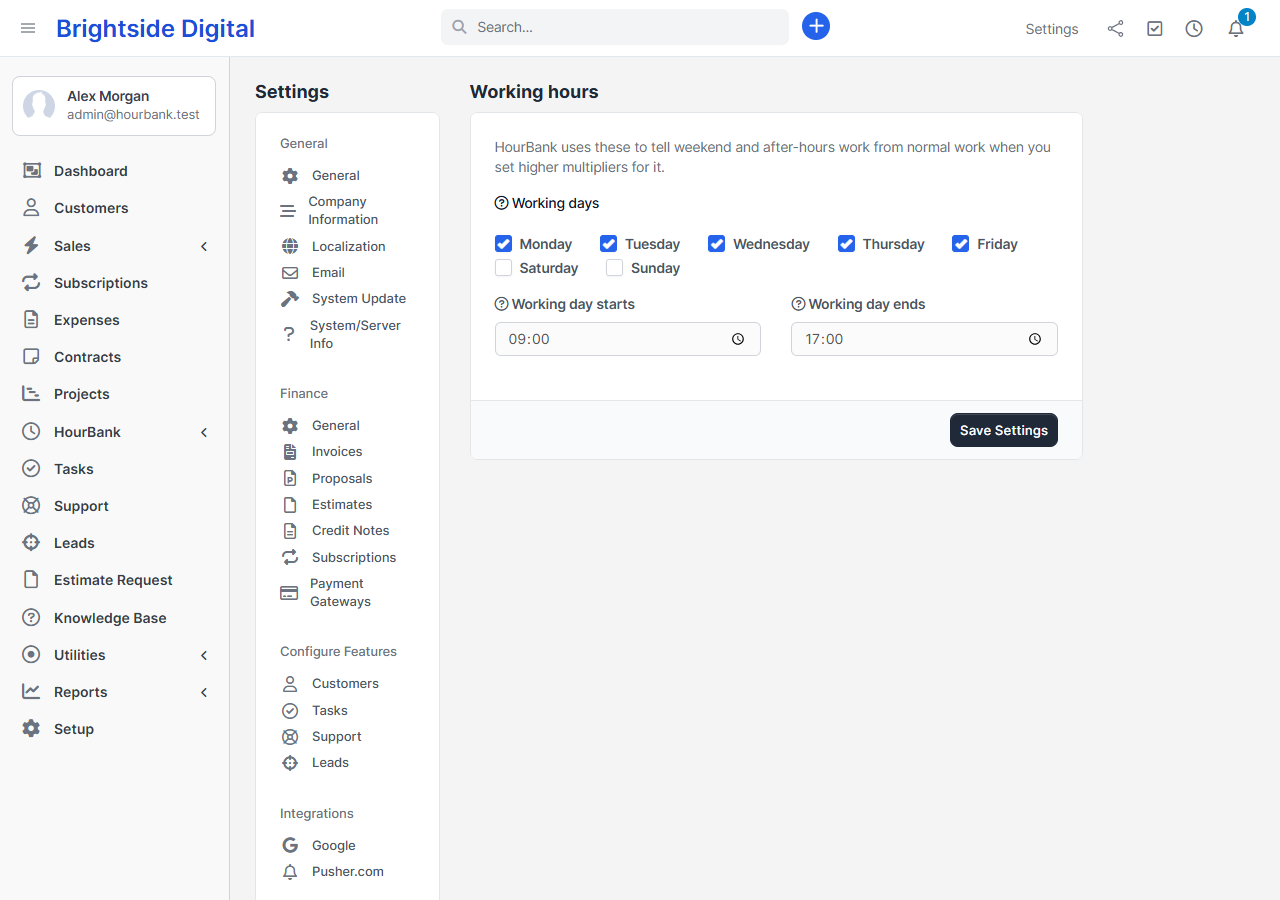Click the Working day ends time field
1280x900 pixels.
click(x=924, y=339)
